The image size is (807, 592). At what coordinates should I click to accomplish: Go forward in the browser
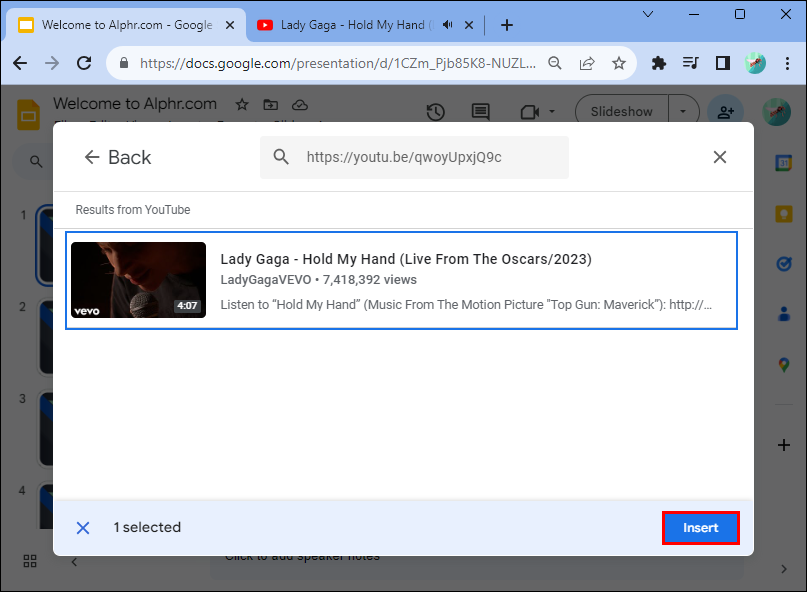tap(52, 63)
